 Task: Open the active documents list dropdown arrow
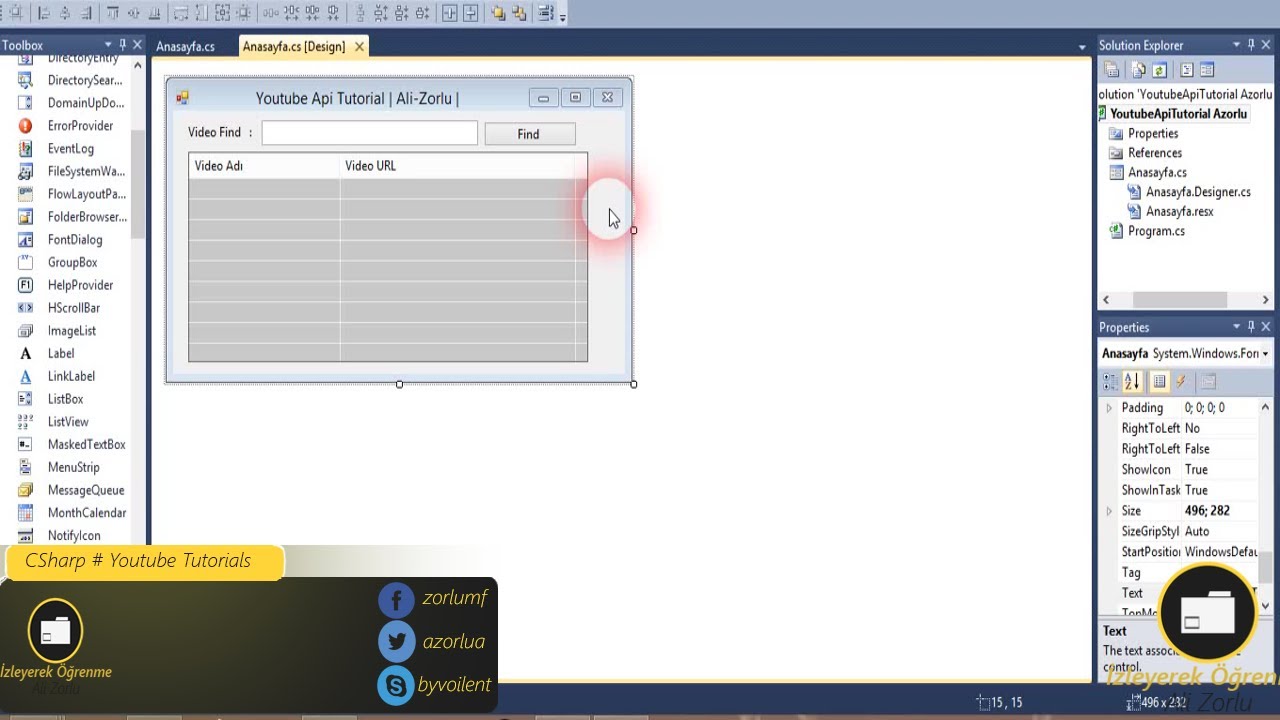click(x=1082, y=47)
